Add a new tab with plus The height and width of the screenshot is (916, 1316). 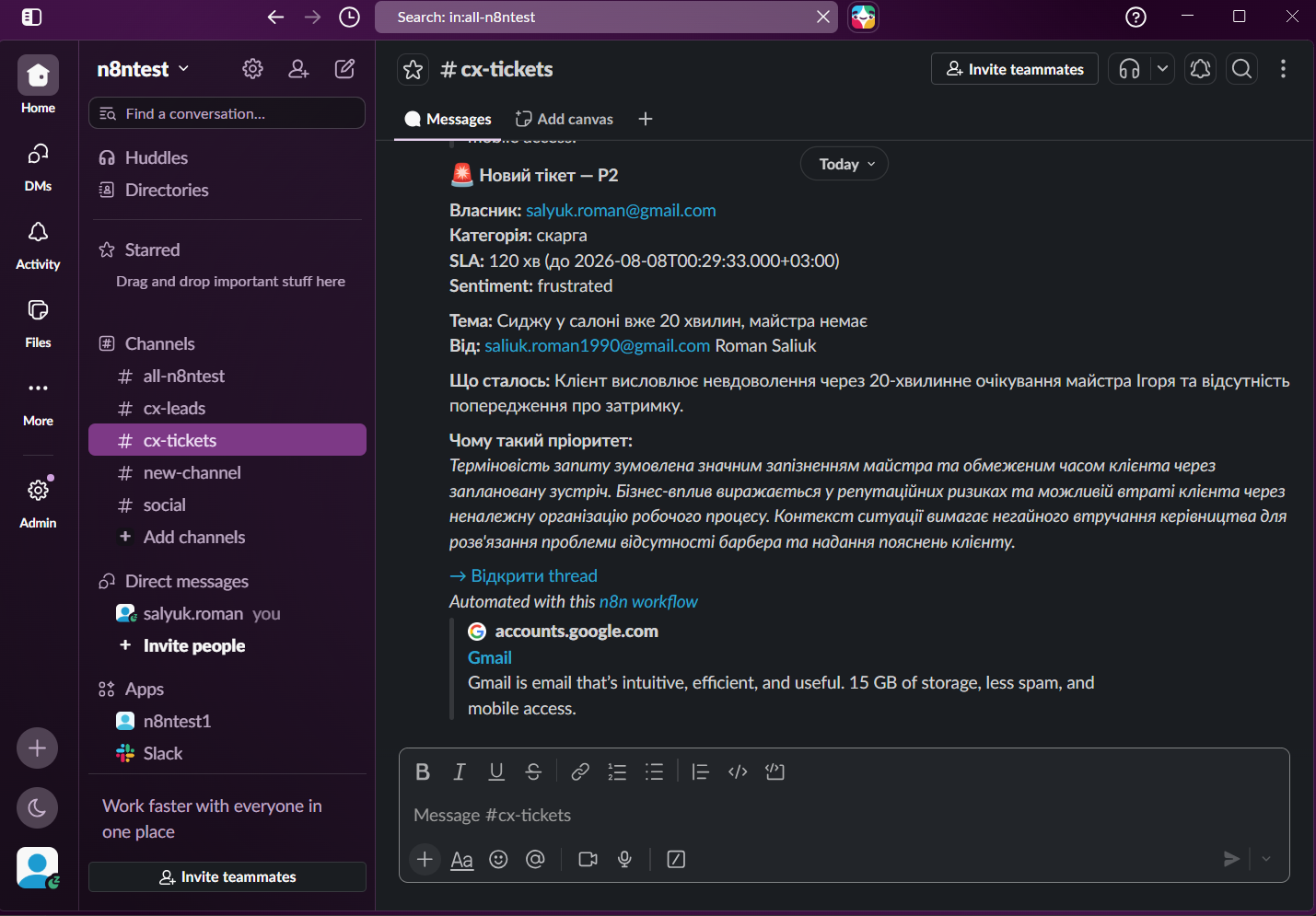[646, 119]
